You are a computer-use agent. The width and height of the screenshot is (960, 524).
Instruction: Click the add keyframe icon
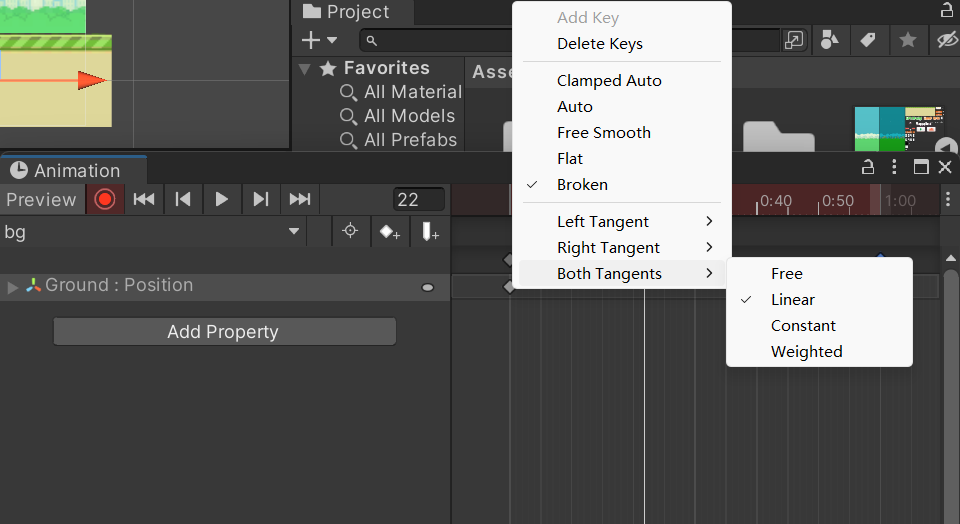pyautogui.click(x=389, y=232)
